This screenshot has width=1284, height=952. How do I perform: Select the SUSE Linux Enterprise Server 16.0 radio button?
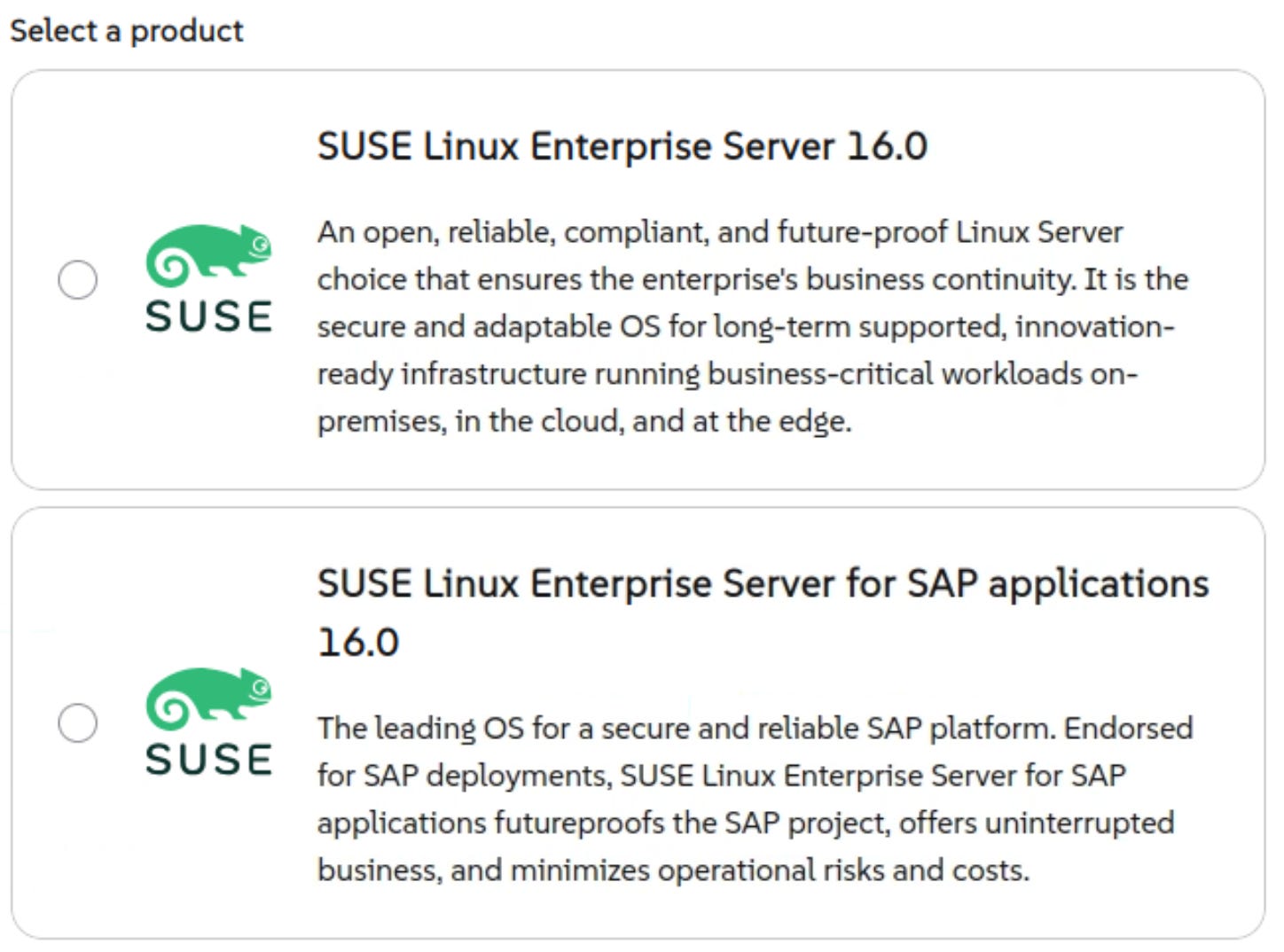click(77, 280)
